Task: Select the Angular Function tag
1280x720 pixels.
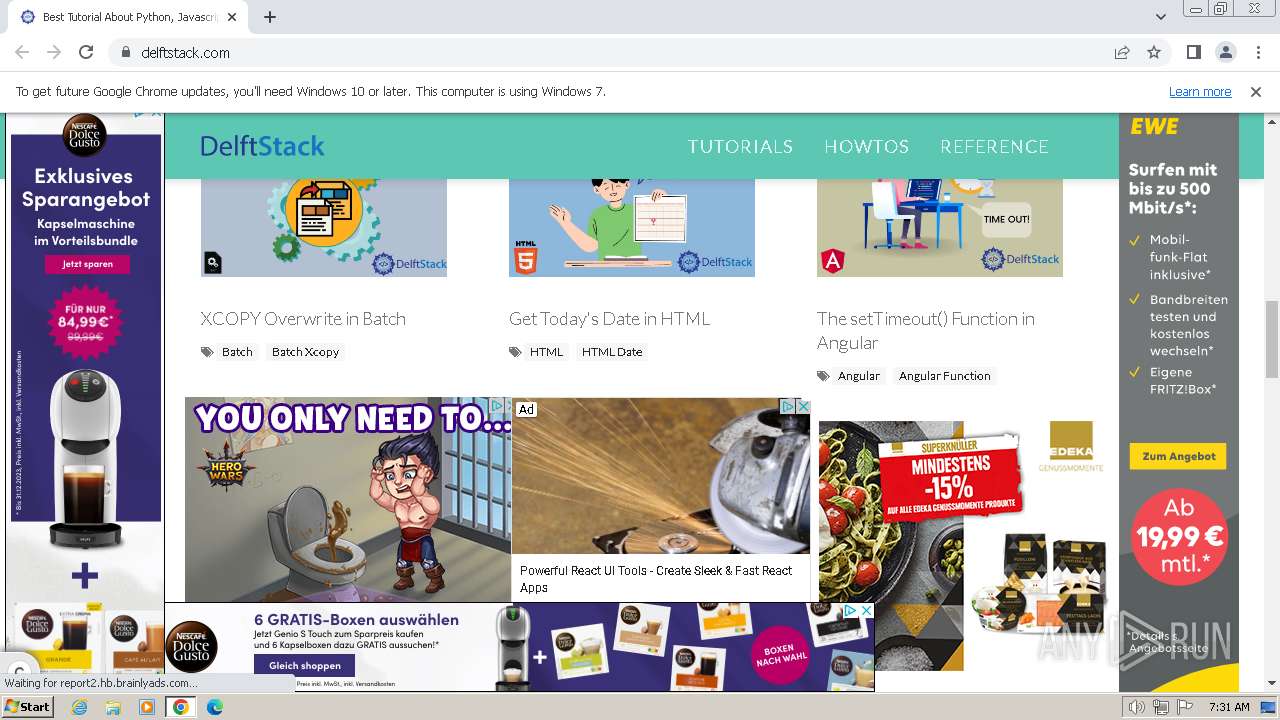Action: (x=944, y=376)
